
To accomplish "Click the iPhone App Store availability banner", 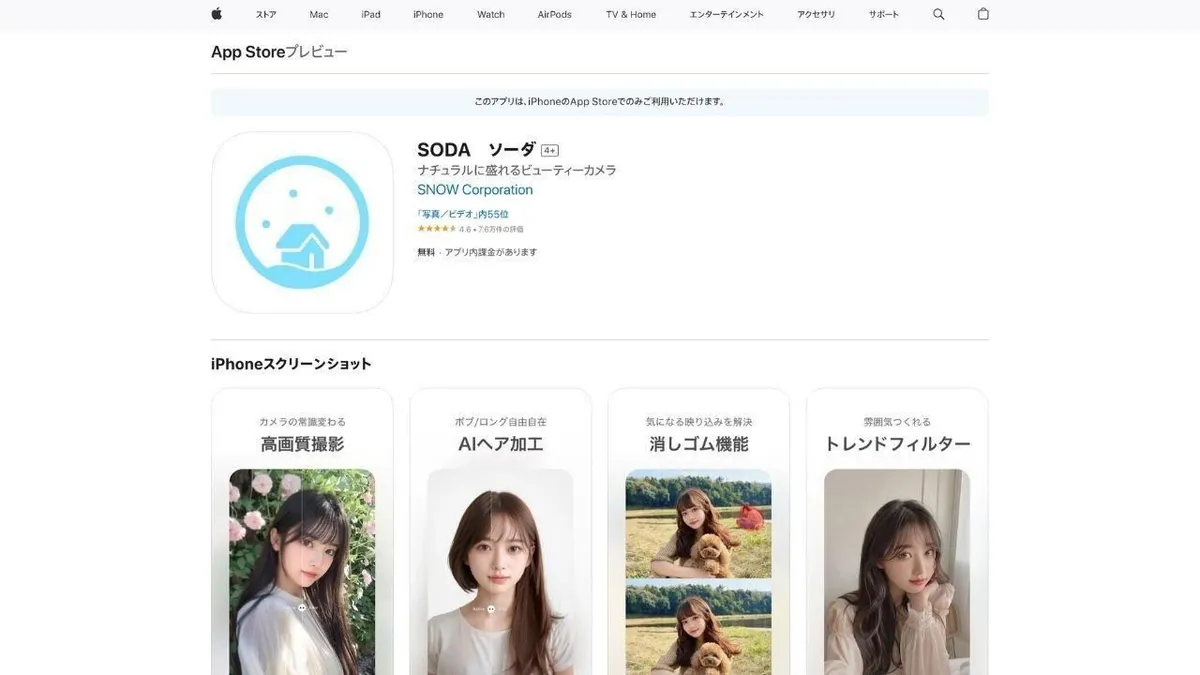I will point(600,102).
